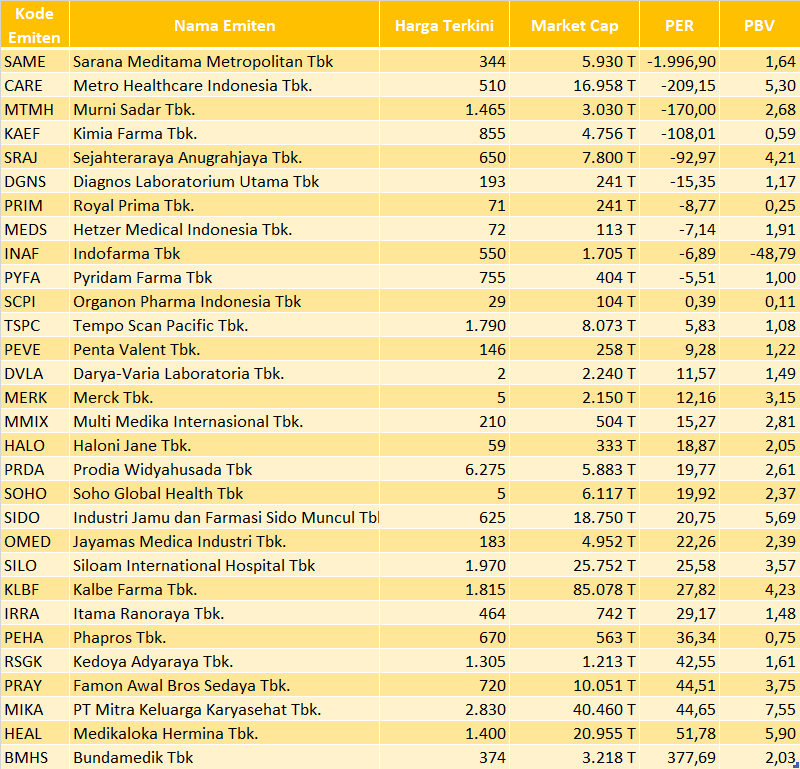This screenshot has width=800, height=769.
Task: Click Metro Healthcare Indonesia Tbk. name
Action: (193, 86)
